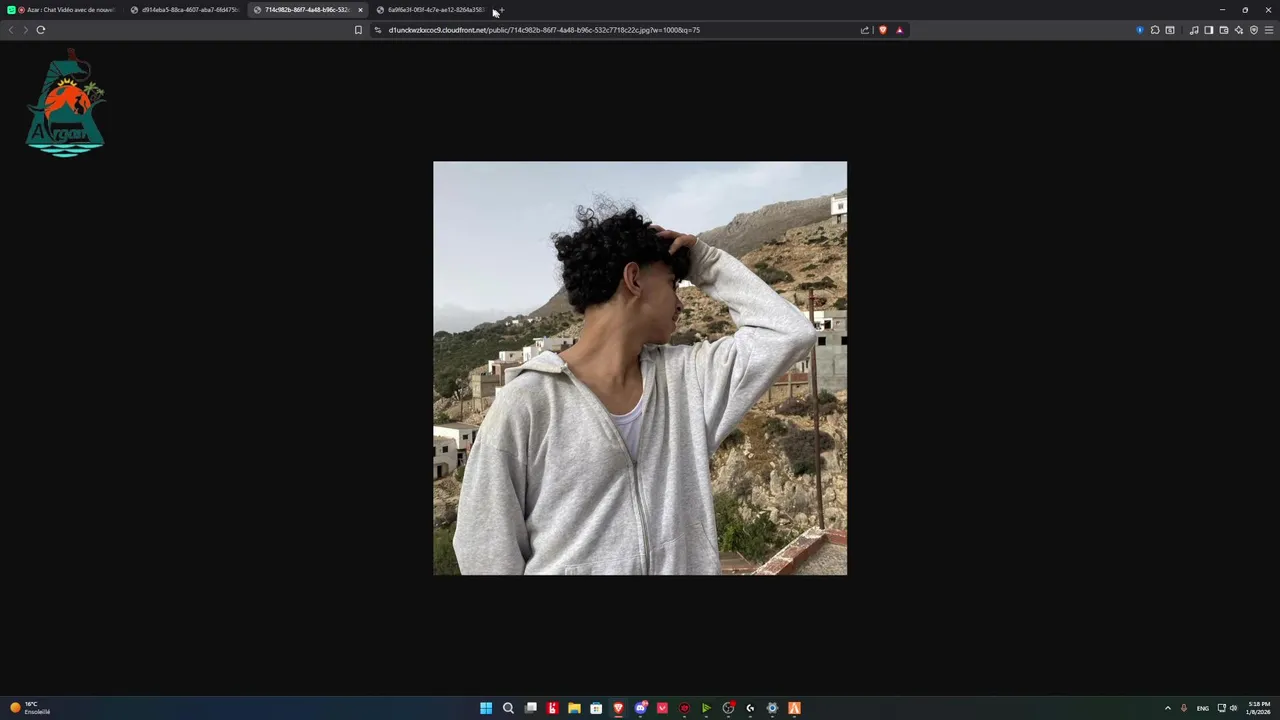The height and width of the screenshot is (720, 1280).
Task: Open the Extensions puzzle menu
Action: coord(1155,30)
